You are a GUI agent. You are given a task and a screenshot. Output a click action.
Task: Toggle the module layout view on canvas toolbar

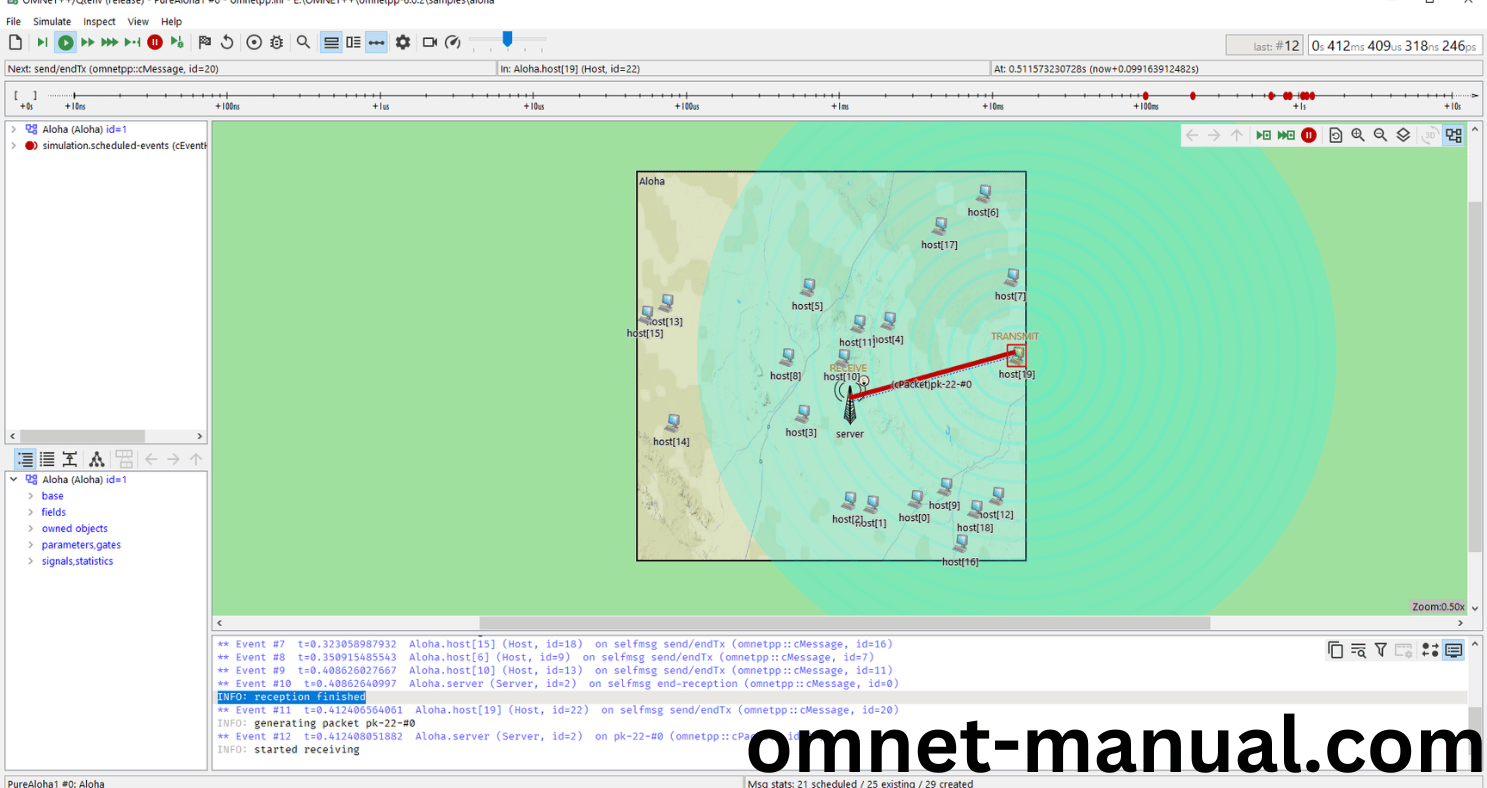click(x=1453, y=135)
